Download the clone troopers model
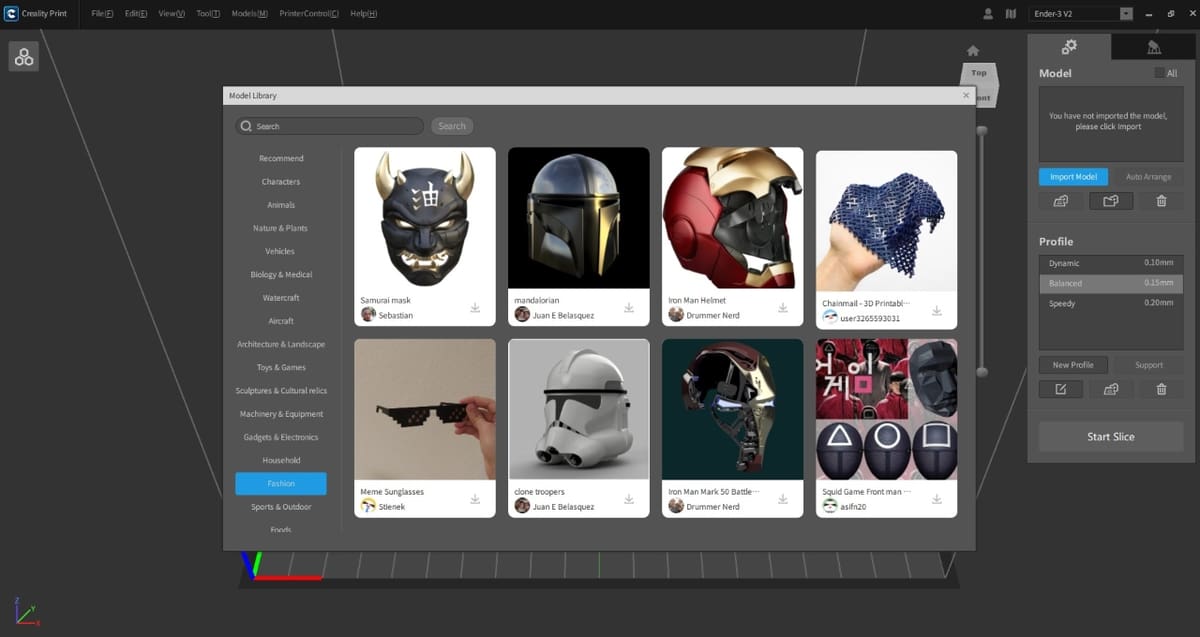Image resolution: width=1200 pixels, height=637 pixels. 629,499
